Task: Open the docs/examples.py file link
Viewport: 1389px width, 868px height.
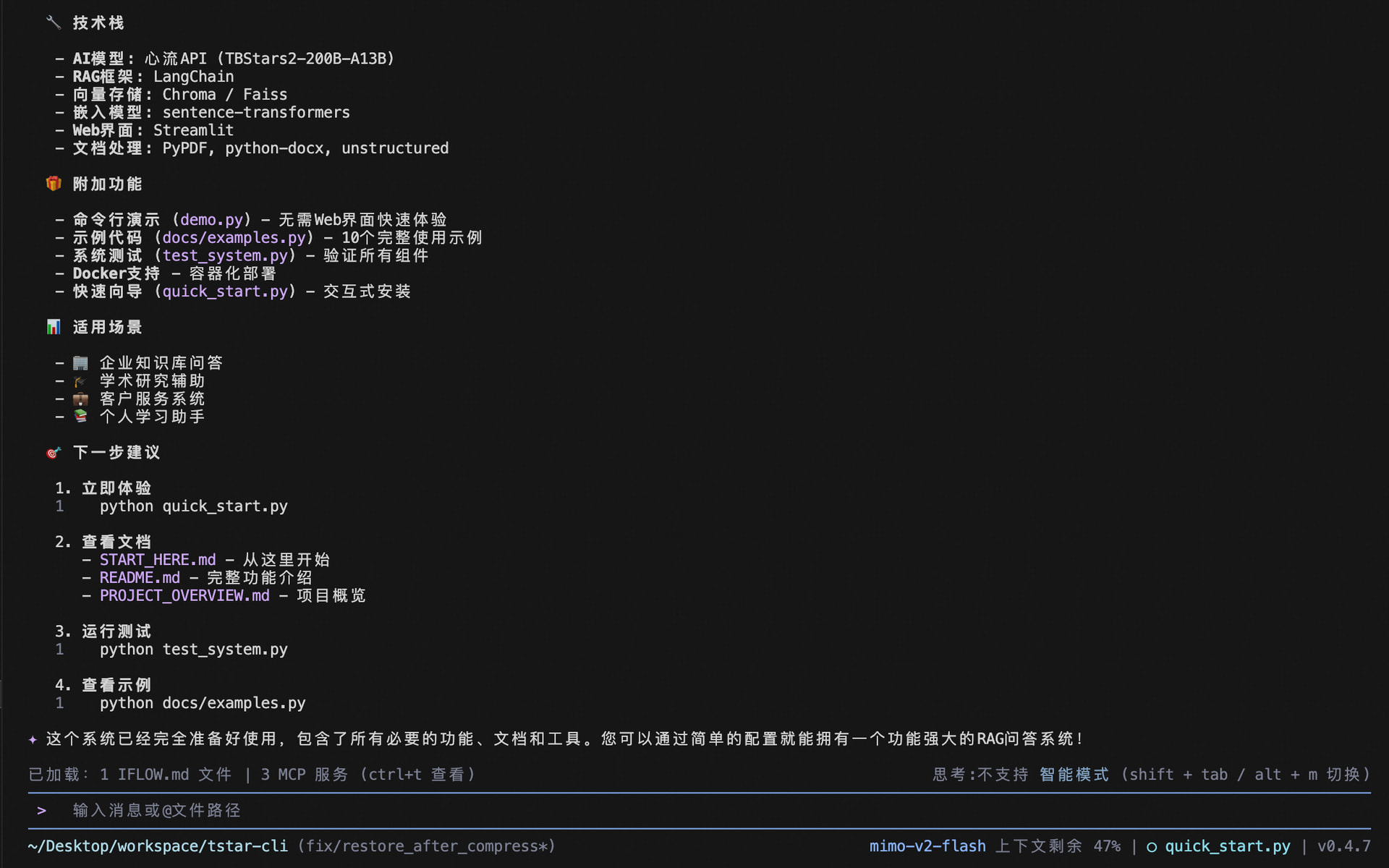Action: (234, 238)
